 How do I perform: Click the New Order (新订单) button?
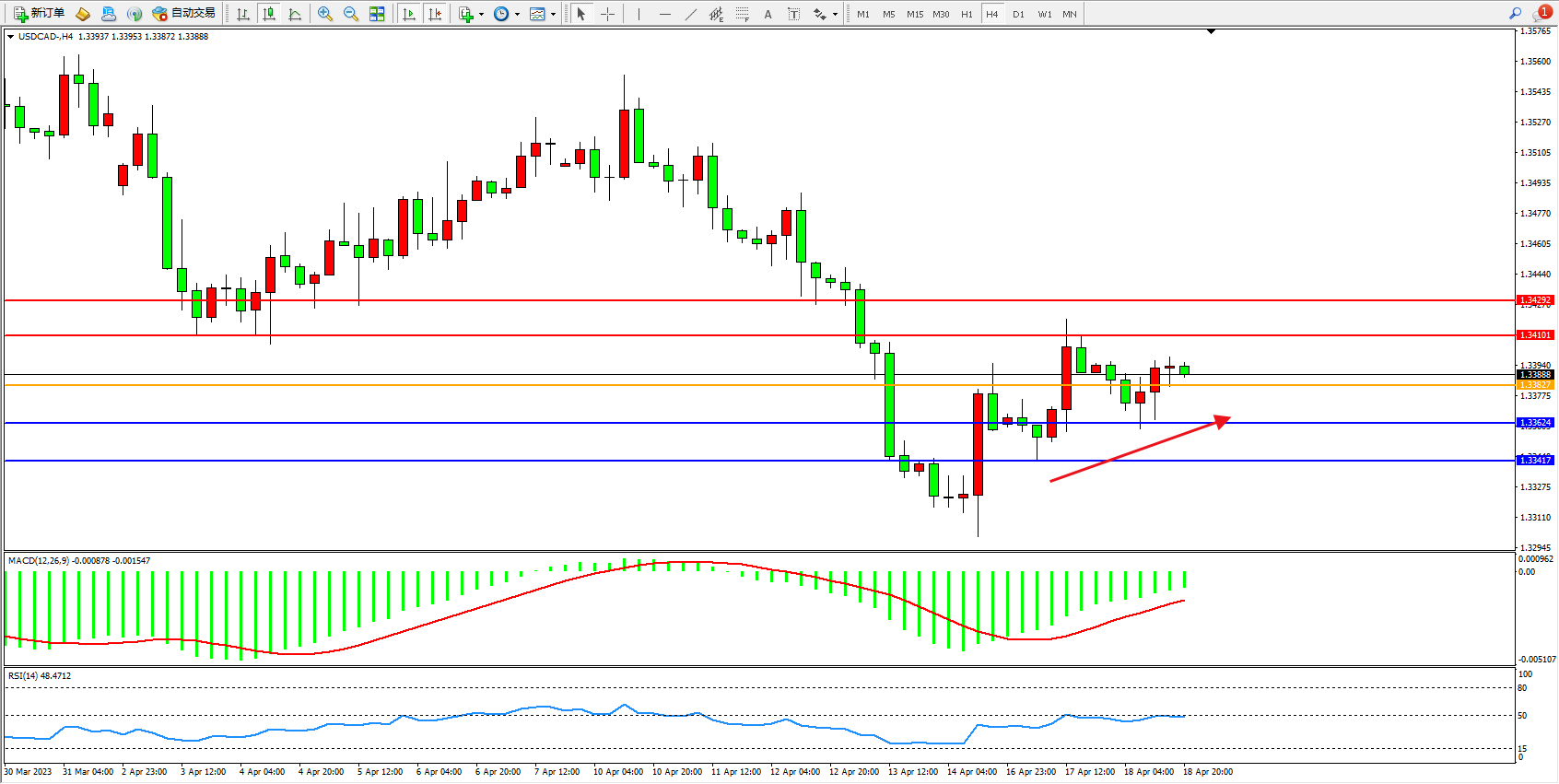click(39, 14)
